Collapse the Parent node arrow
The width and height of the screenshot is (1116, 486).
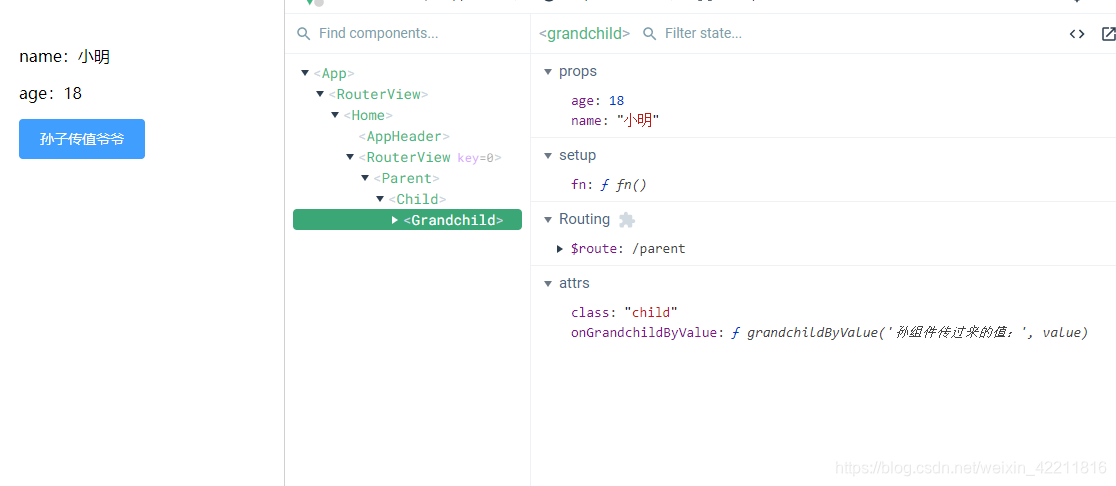pos(365,178)
